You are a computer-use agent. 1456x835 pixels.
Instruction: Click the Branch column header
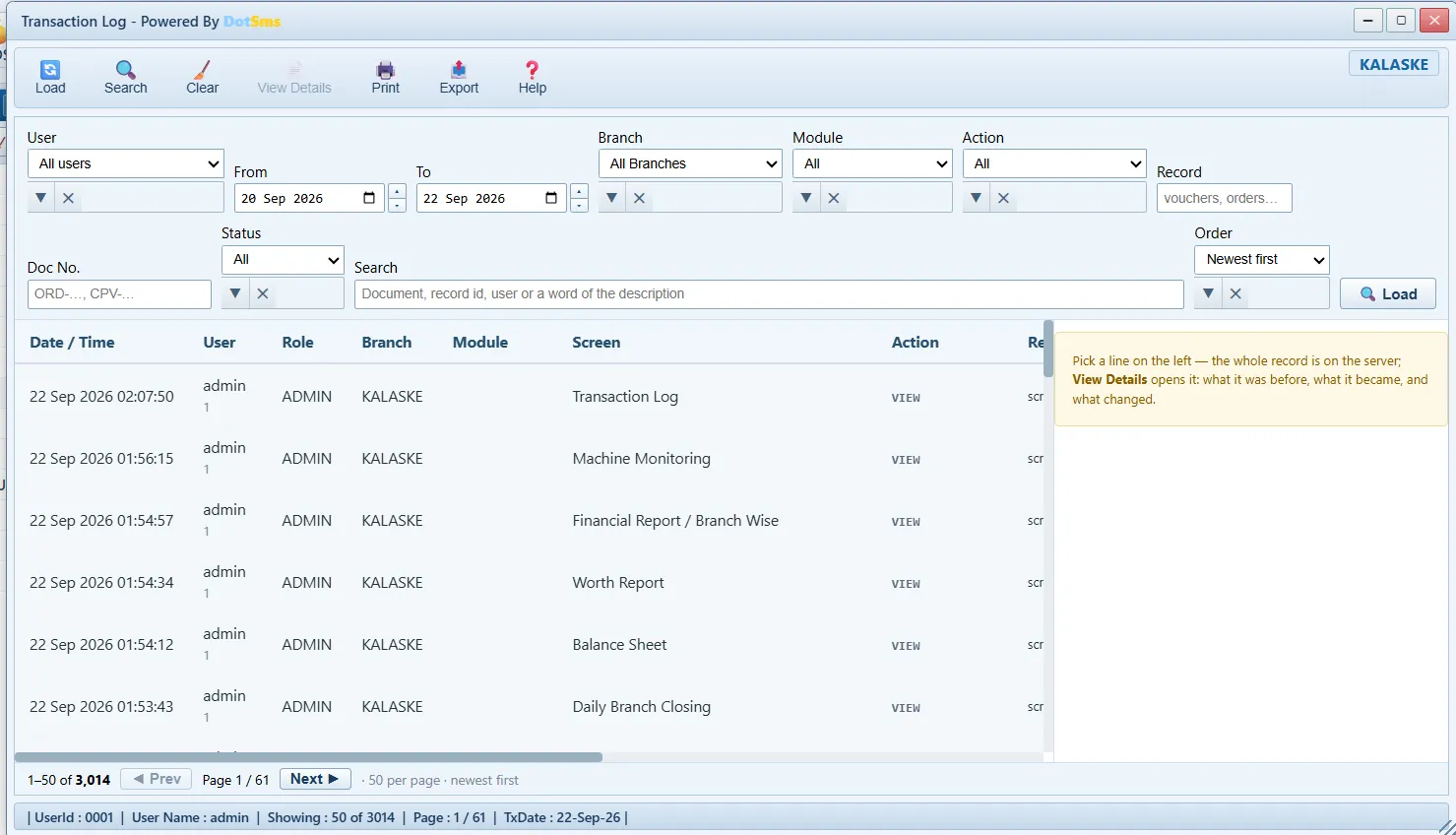pos(386,343)
